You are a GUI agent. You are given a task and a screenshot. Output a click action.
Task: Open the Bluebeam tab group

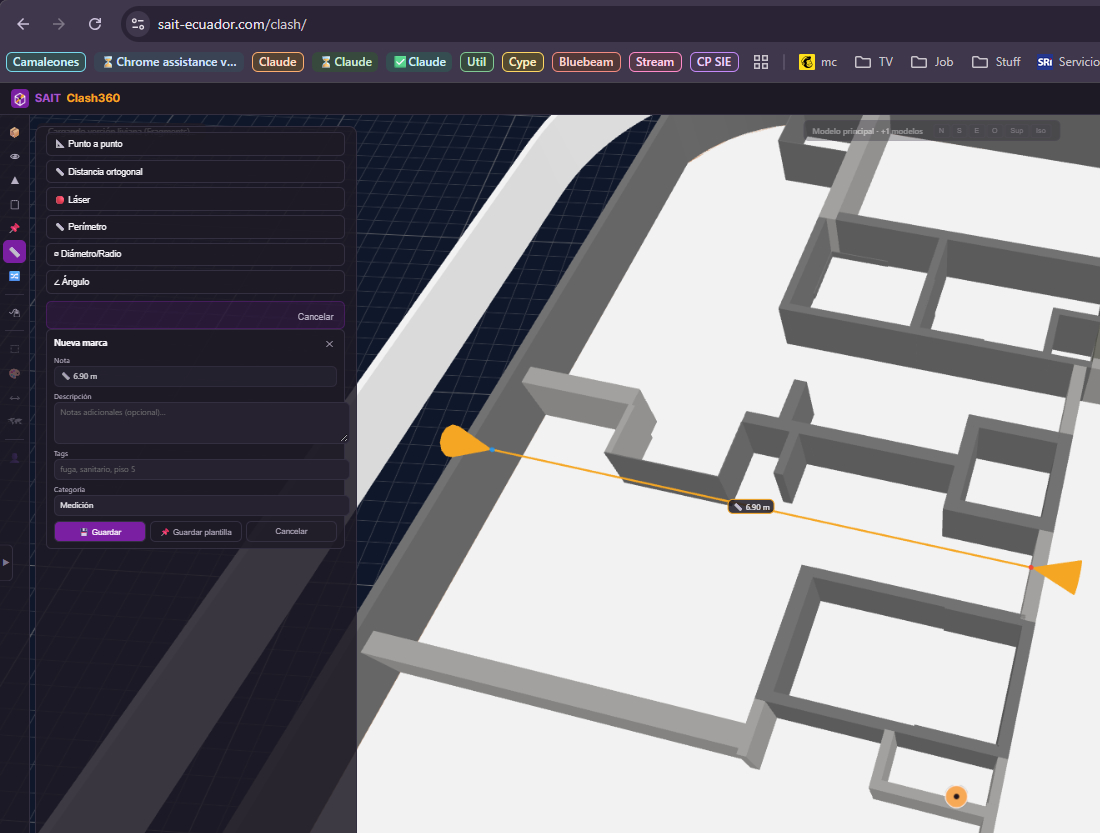point(586,62)
